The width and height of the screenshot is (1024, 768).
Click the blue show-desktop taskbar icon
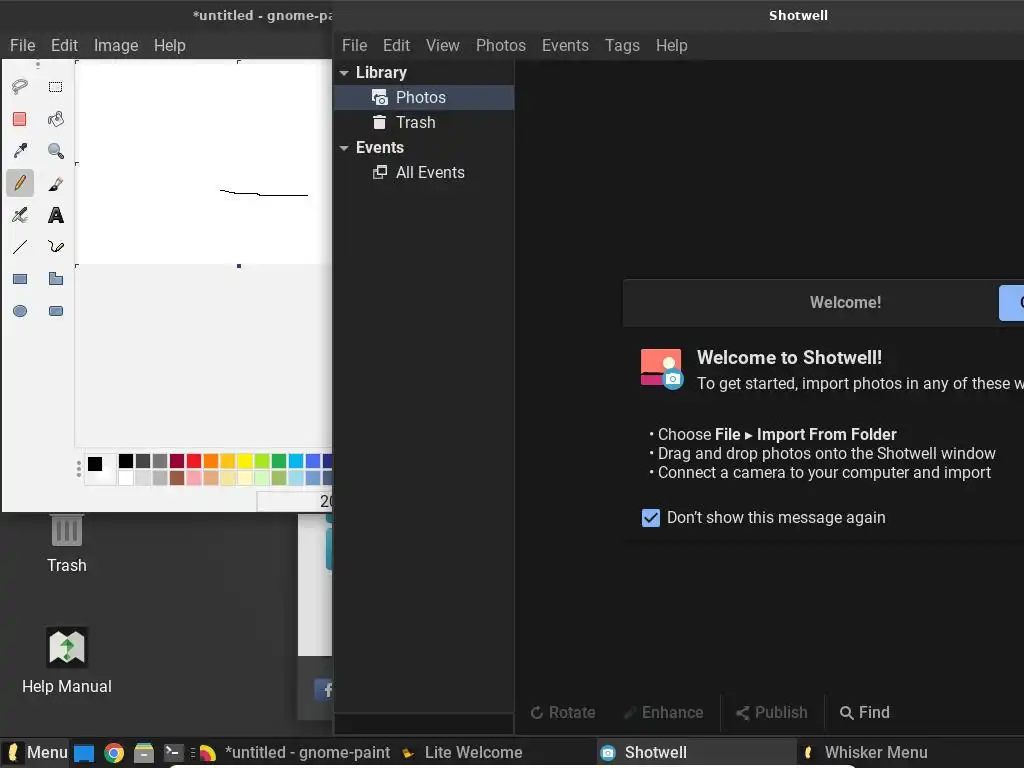point(84,753)
